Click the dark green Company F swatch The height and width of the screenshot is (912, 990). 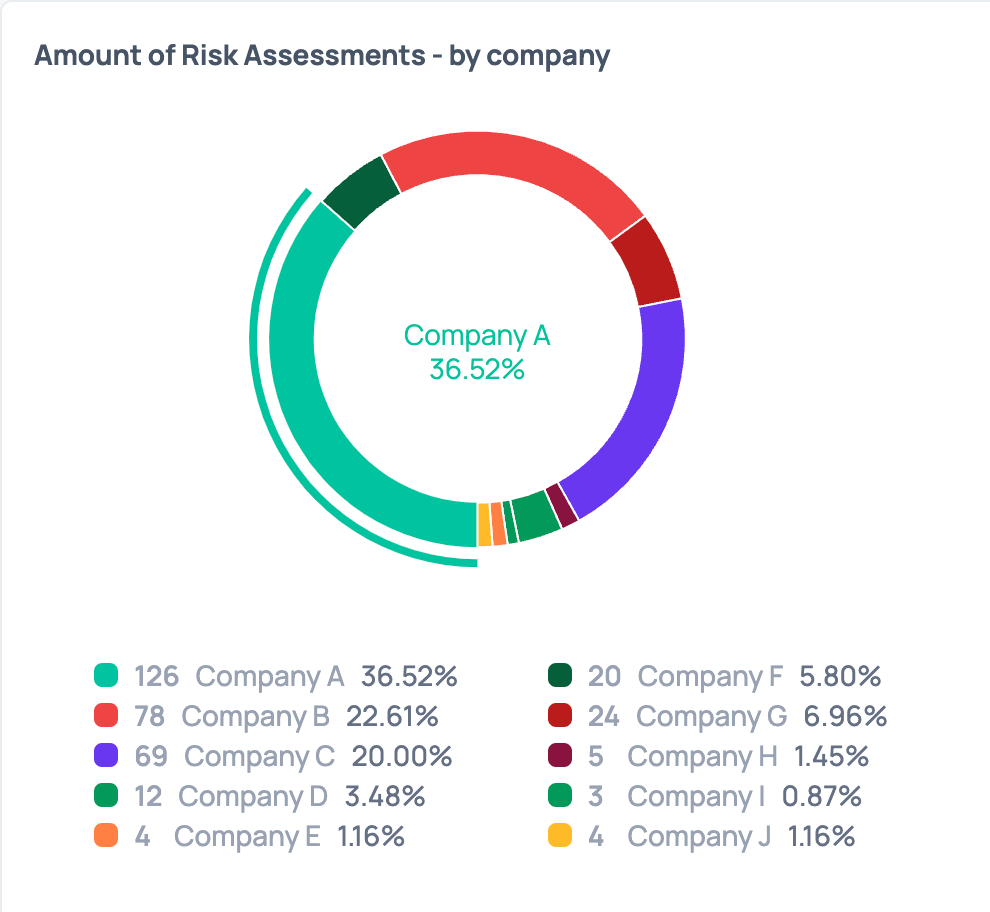pyautogui.click(x=559, y=676)
